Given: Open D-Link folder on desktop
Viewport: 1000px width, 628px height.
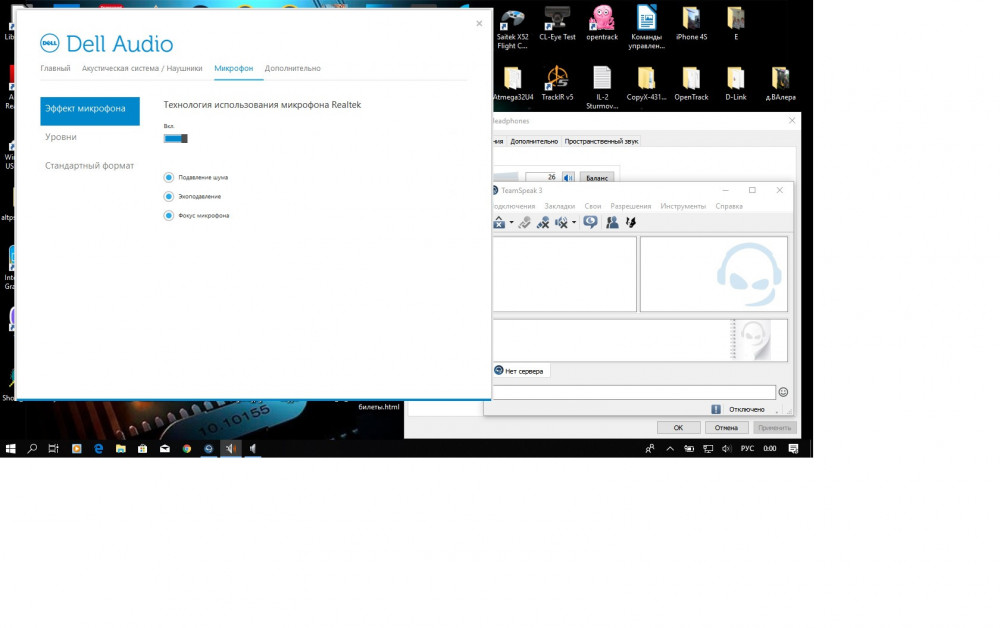Looking at the screenshot, I should tap(735, 84).
